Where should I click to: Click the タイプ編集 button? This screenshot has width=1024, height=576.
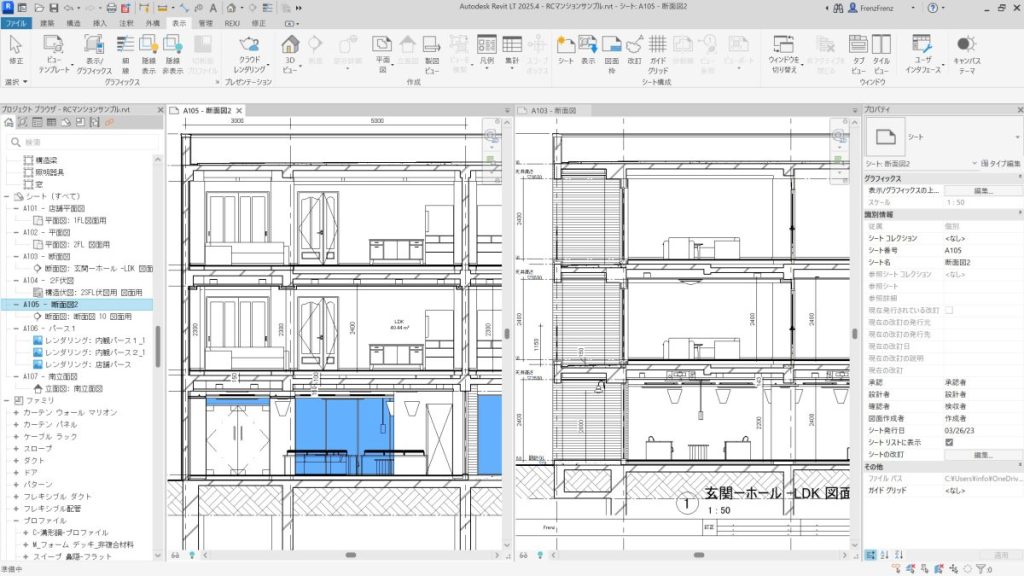1000,162
